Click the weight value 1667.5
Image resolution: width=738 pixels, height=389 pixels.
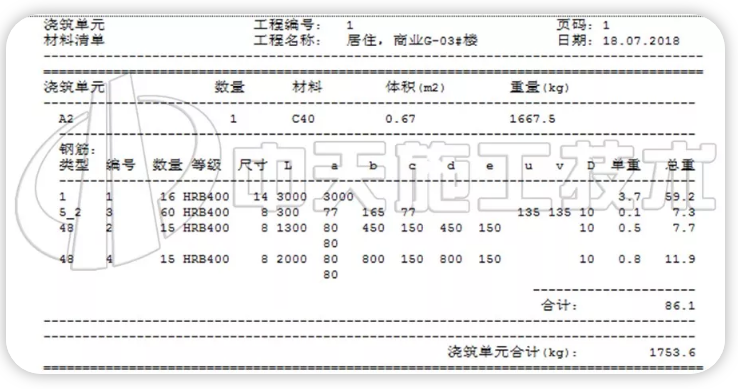pos(532,119)
